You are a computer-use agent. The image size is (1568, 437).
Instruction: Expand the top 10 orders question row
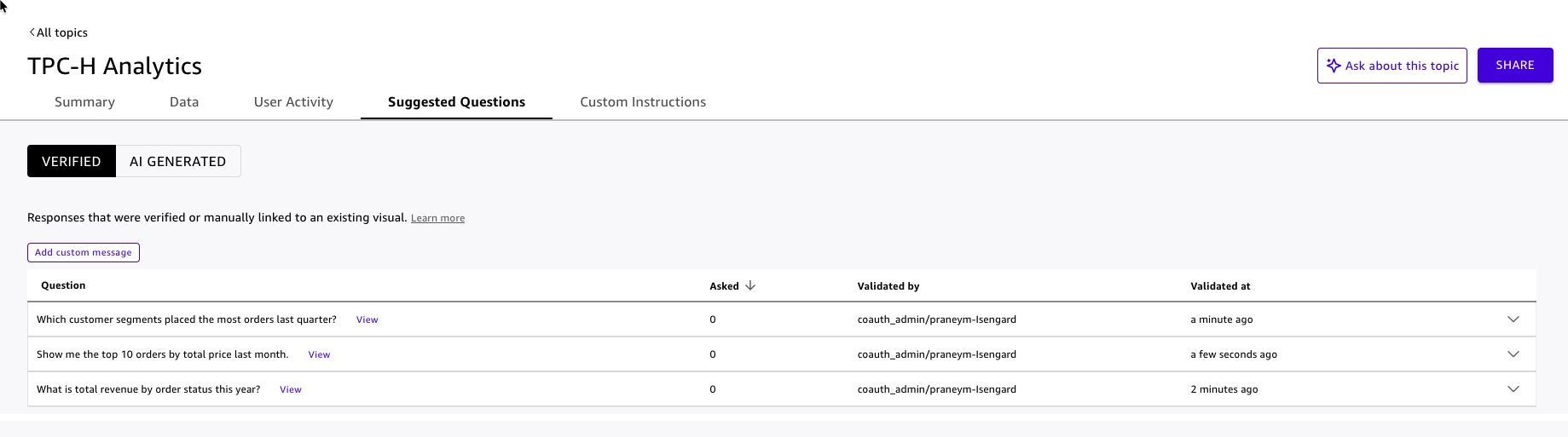click(1513, 354)
